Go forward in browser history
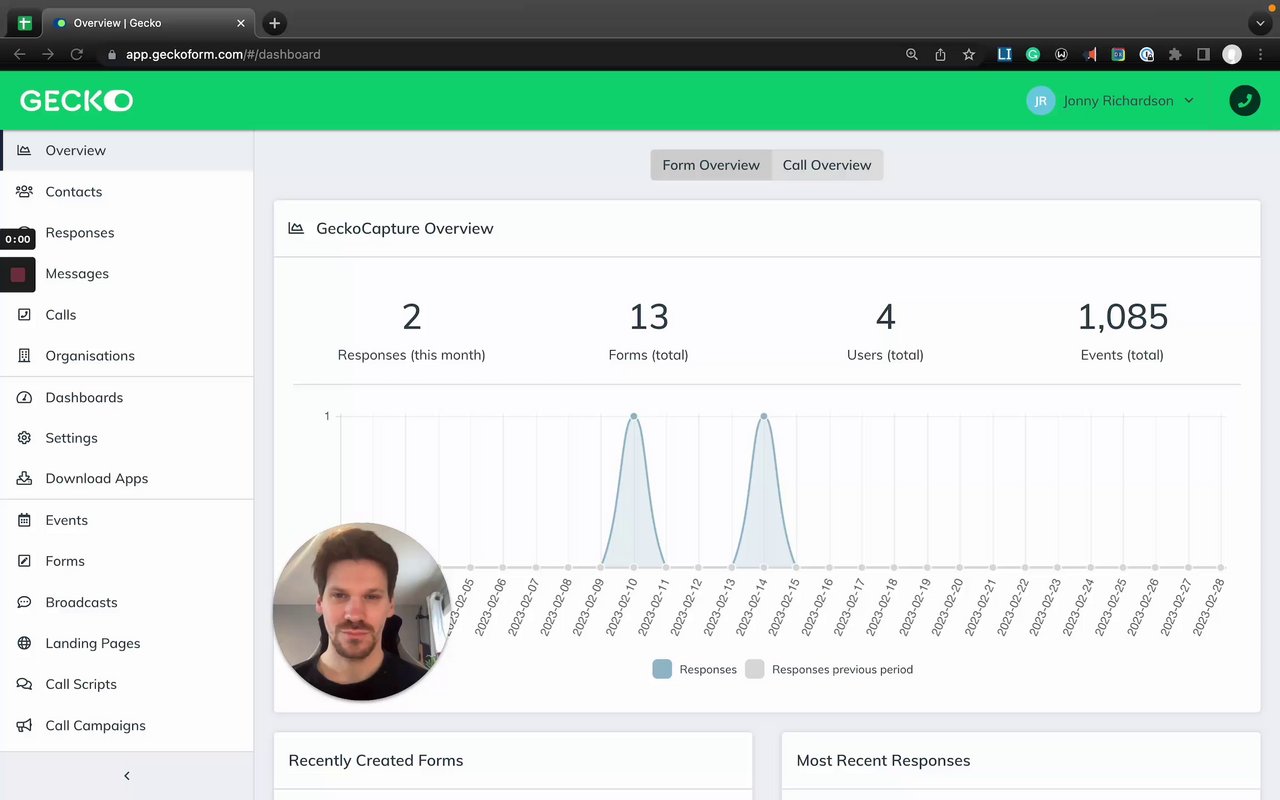Image resolution: width=1280 pixels, height=800 pixels. click(x=47, y=54)
